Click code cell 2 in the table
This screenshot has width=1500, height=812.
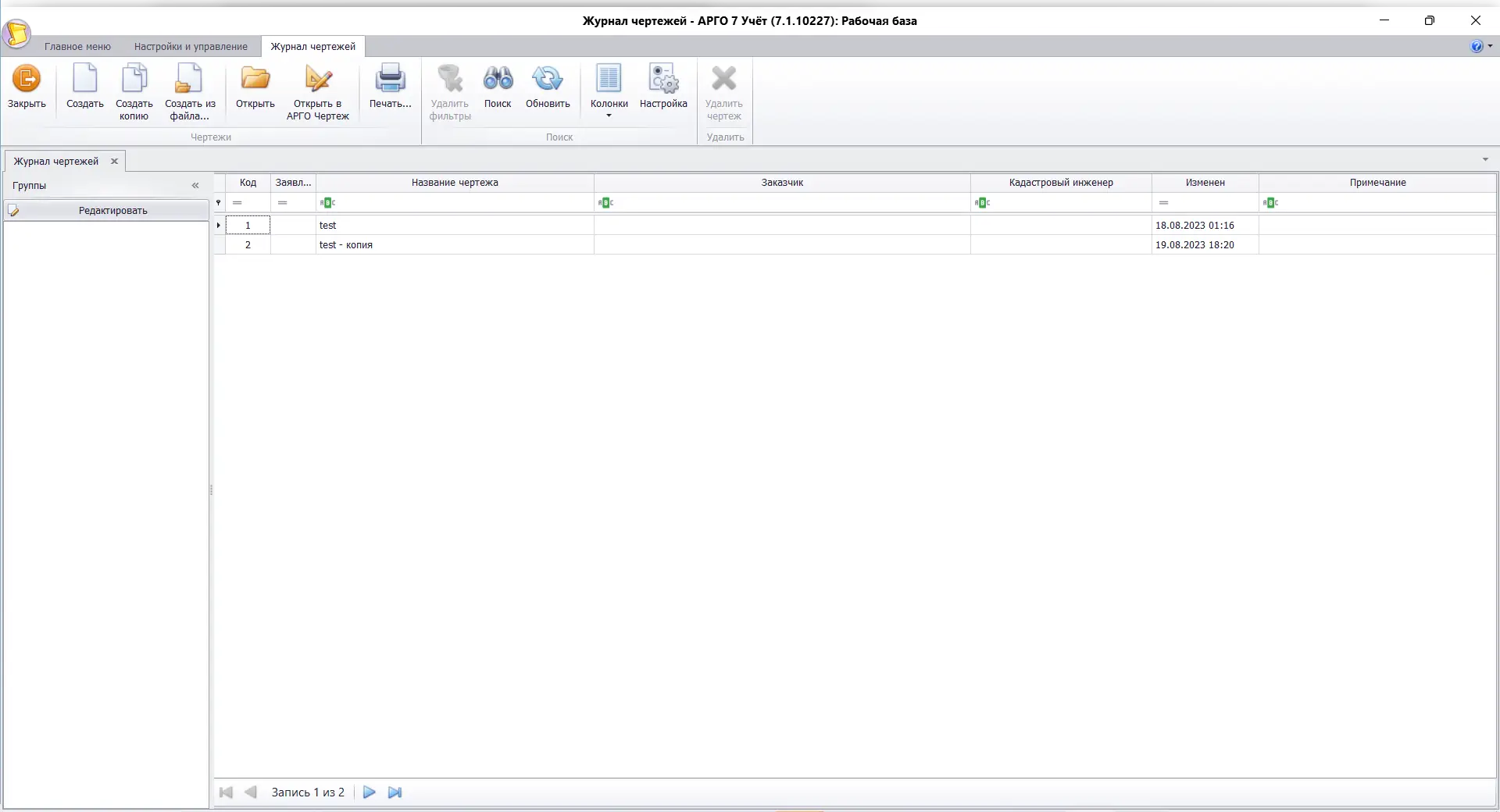[x=248, y=245]
